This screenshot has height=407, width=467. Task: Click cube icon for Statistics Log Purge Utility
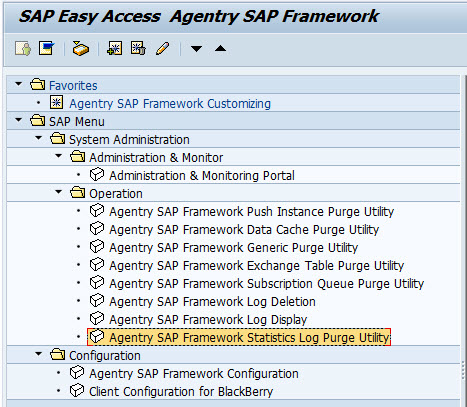(97, 336)
